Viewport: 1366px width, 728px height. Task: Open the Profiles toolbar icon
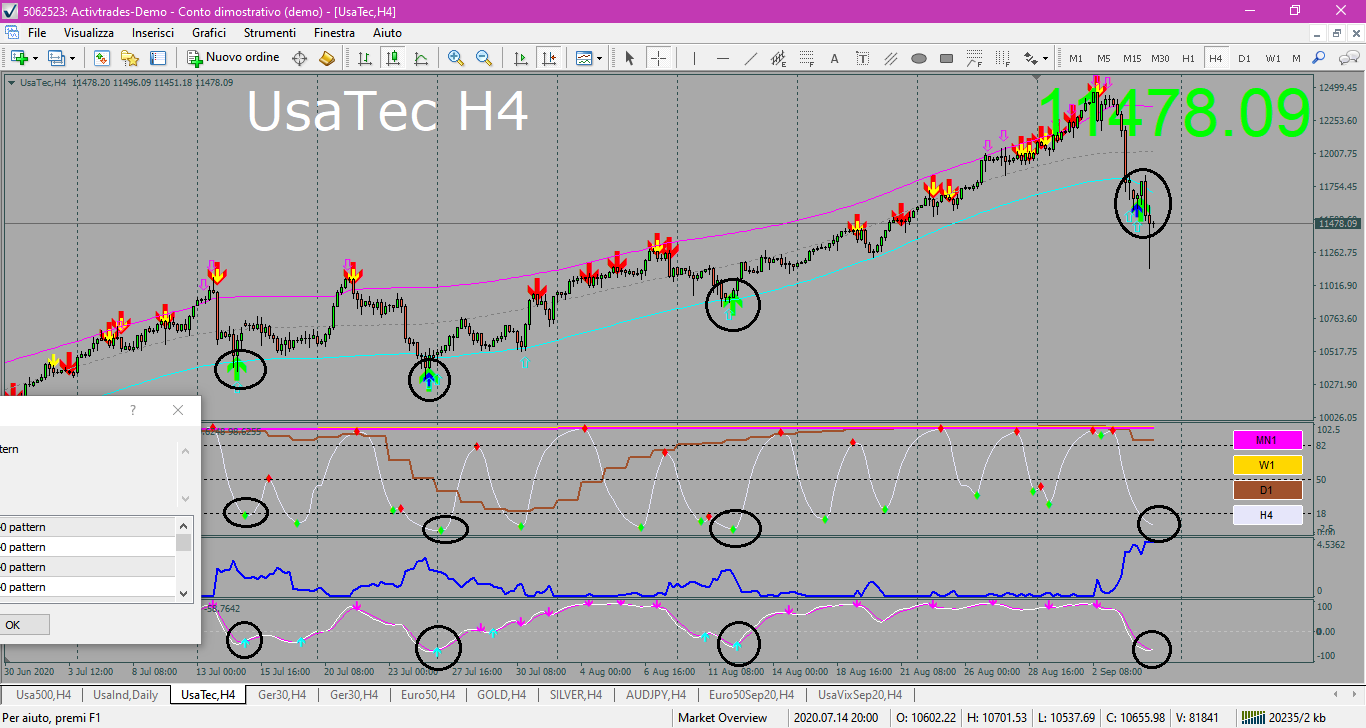pos(57,58)
